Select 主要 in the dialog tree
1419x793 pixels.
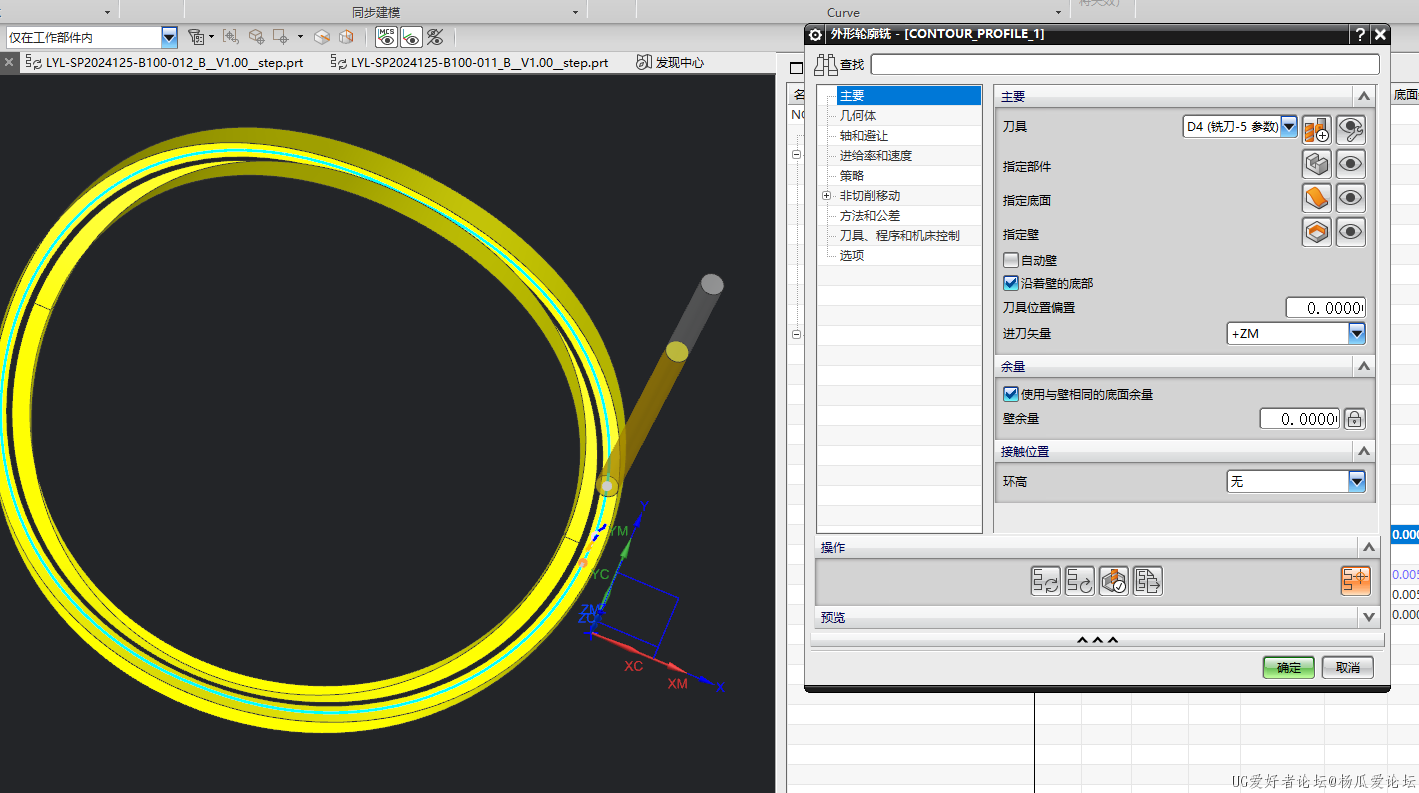click(909, 96)
